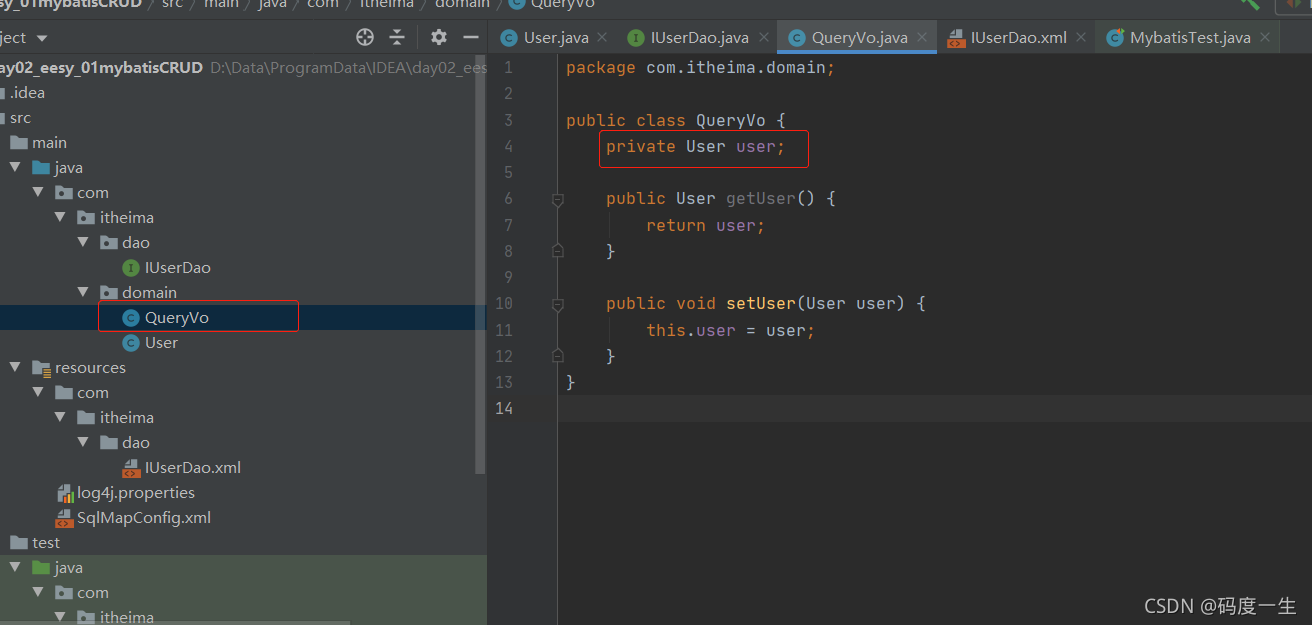Click line number 4 in gutter
The image size is (1312, 625).
[x=508, y=146]
